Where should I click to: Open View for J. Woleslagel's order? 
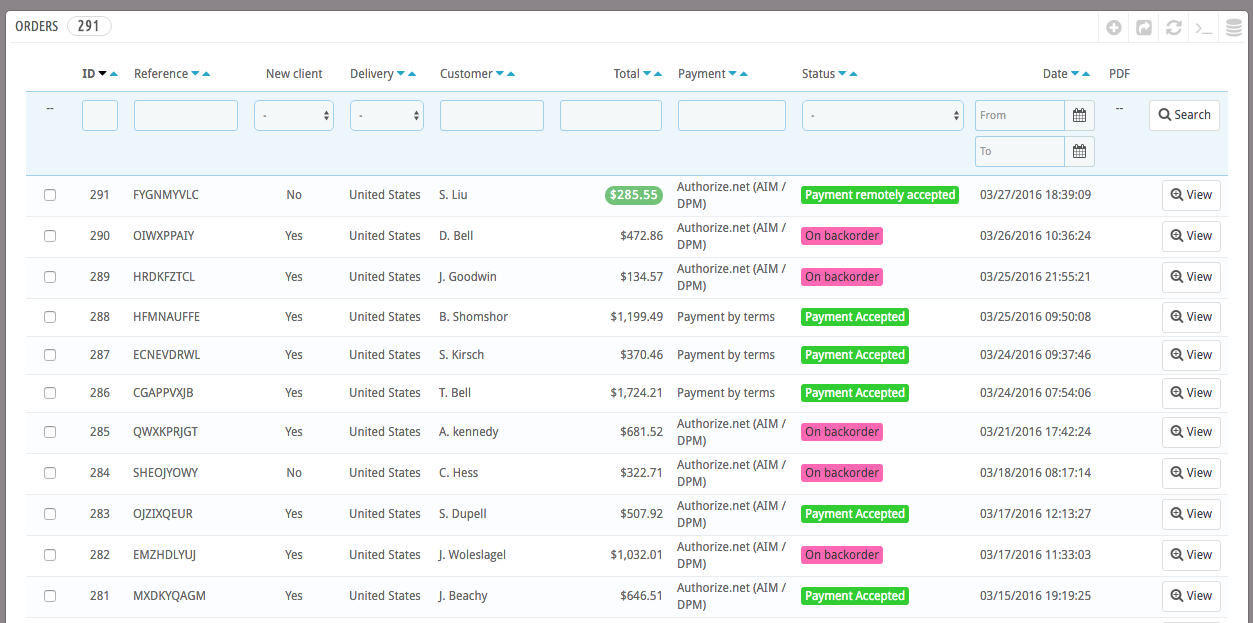coord(1191,555)
